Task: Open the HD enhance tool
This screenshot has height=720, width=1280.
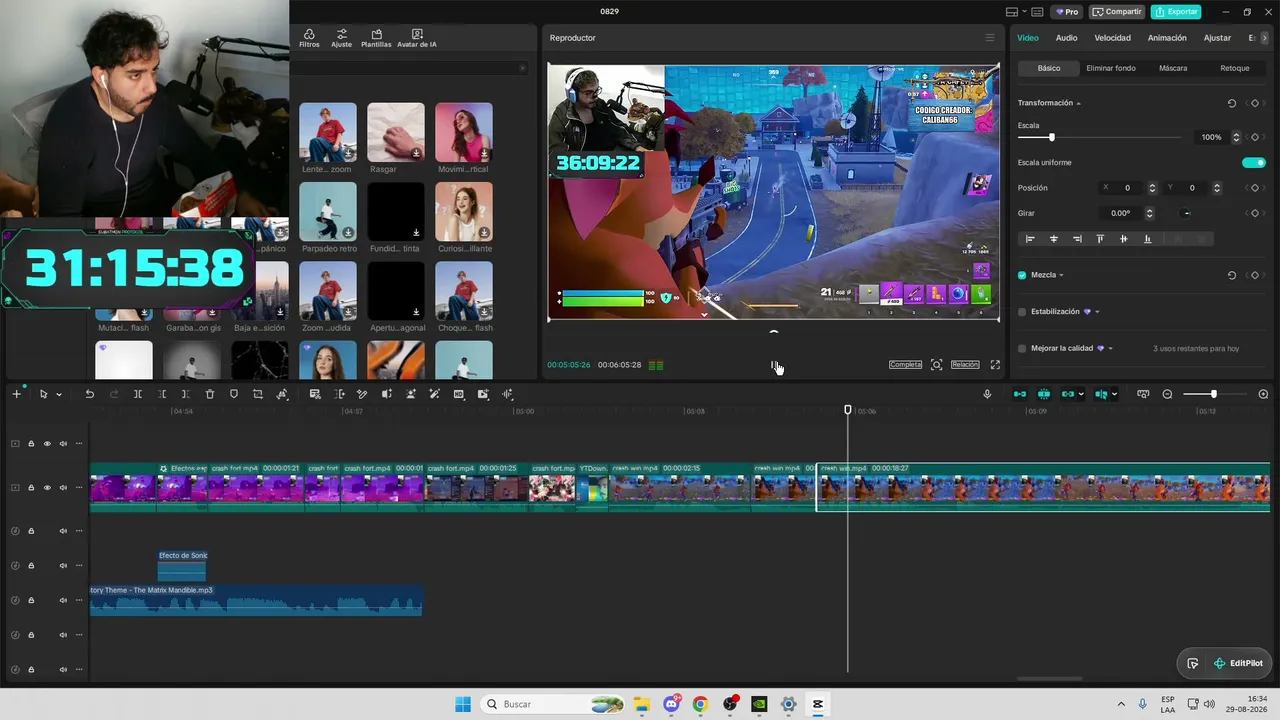Action: (459, 394)
